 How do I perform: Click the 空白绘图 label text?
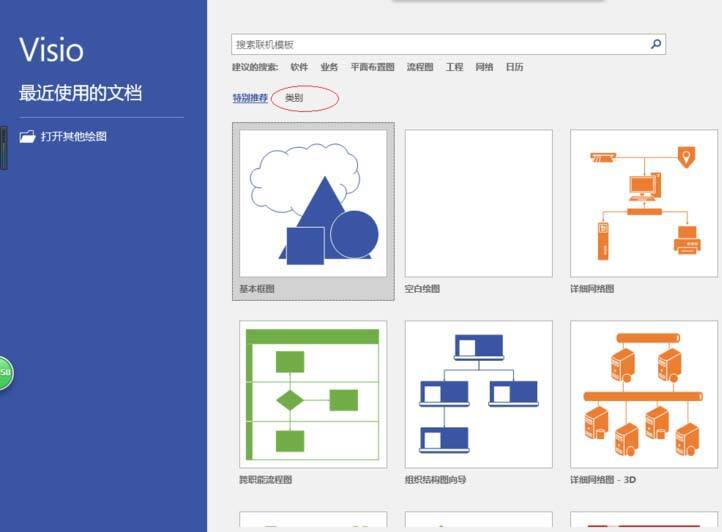coord(422,289)
